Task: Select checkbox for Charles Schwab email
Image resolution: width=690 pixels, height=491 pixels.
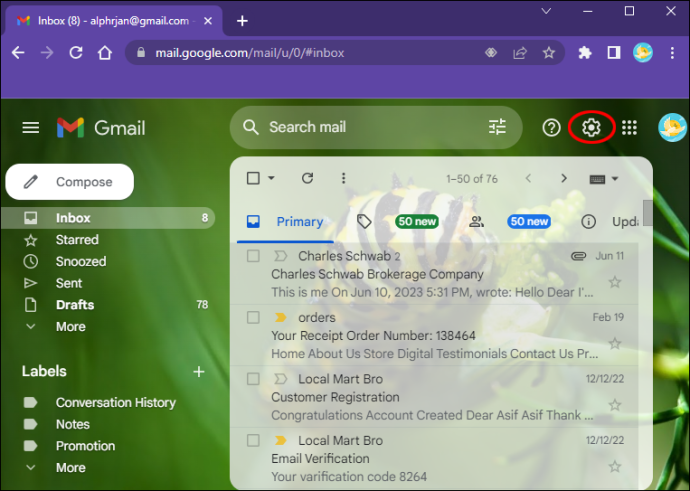Action: click(x=253, y=256)
